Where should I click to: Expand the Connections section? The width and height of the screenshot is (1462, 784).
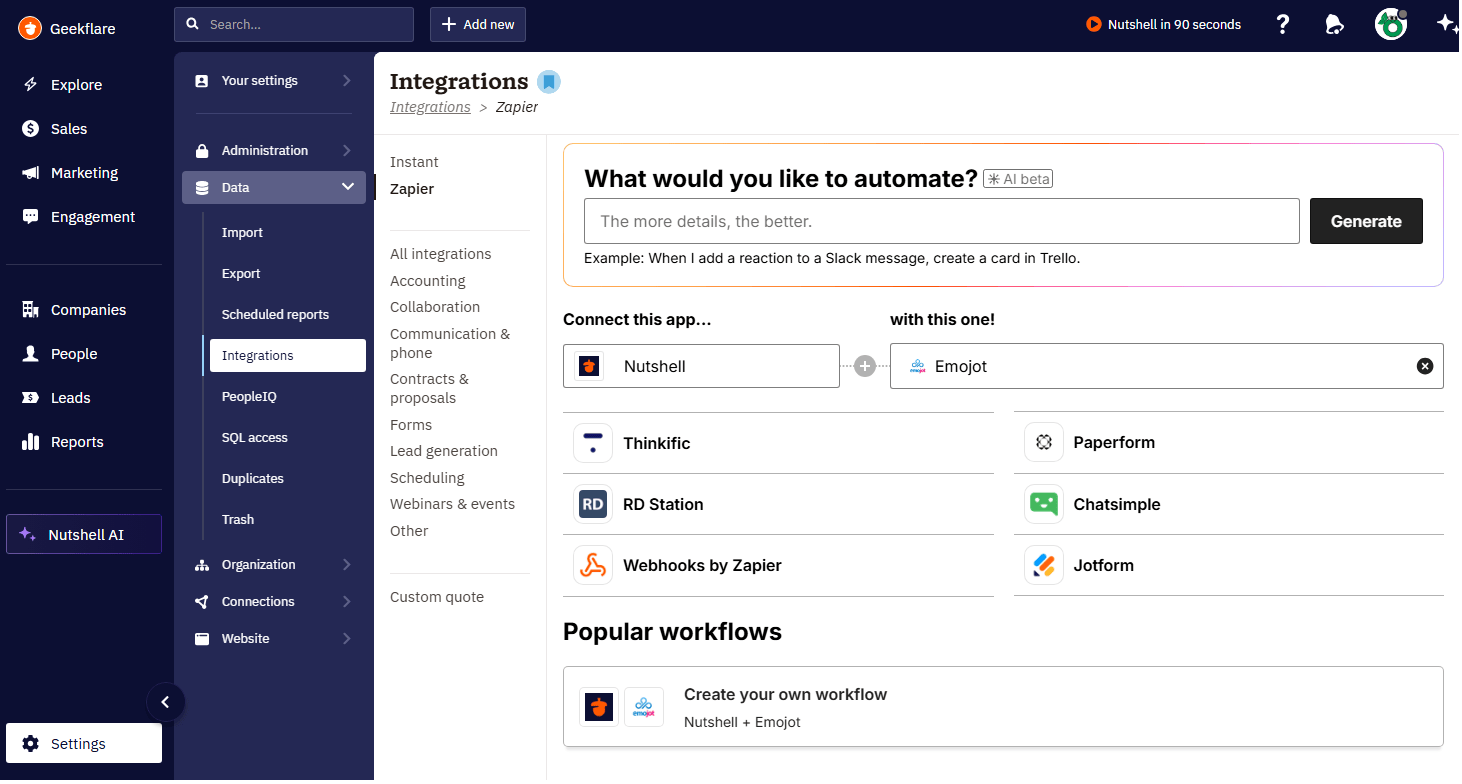(274, 602)
